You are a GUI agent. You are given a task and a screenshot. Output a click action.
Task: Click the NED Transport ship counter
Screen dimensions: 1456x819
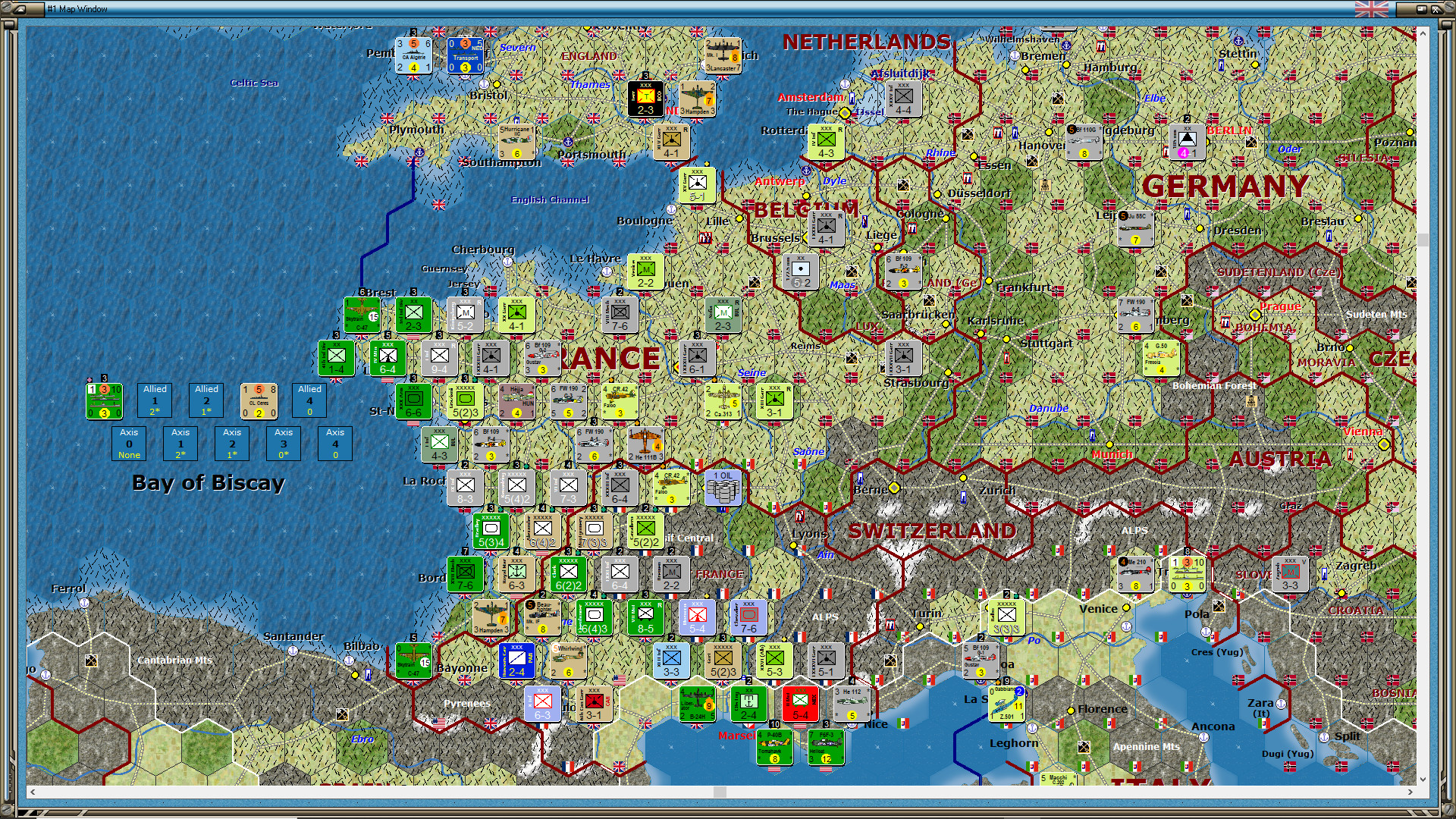point(465,55)
